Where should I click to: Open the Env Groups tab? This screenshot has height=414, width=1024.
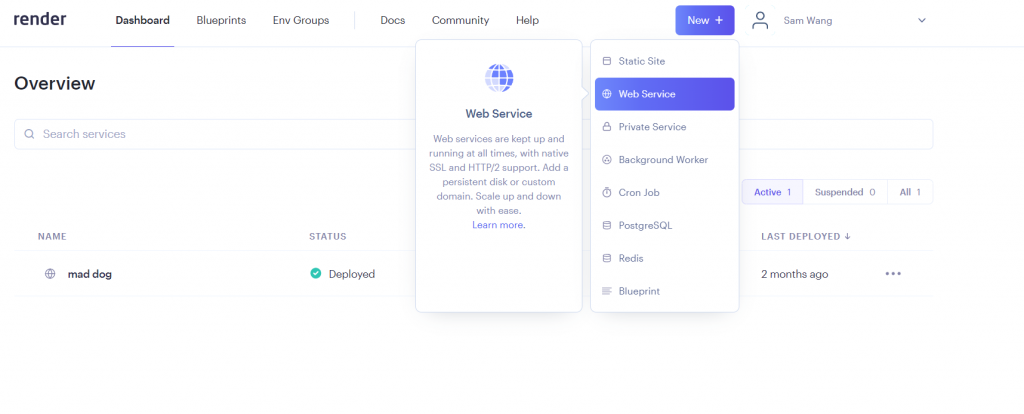(301, 20)
